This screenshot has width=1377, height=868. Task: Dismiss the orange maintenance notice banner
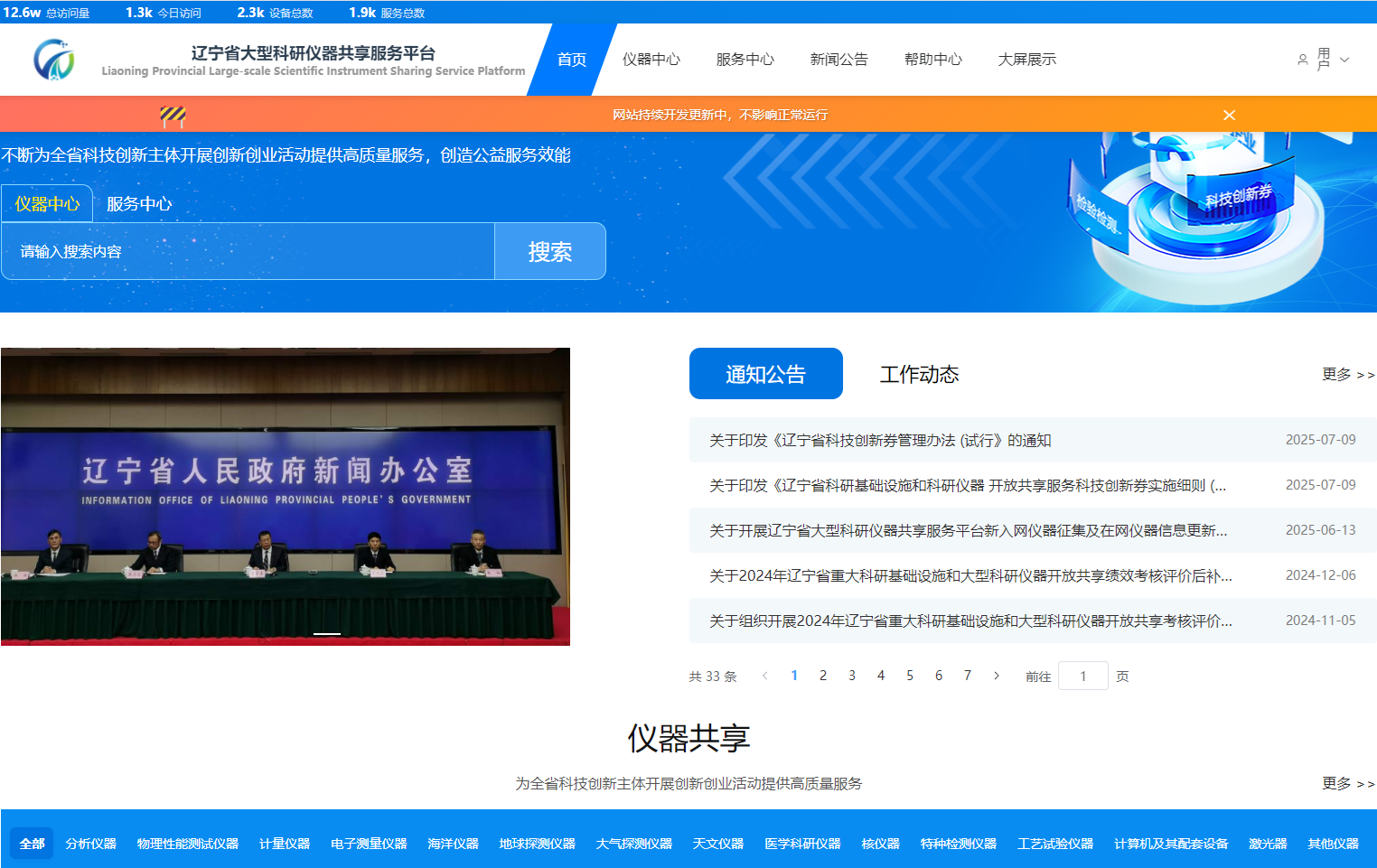pyautogui.click(x=1229, y=115)
